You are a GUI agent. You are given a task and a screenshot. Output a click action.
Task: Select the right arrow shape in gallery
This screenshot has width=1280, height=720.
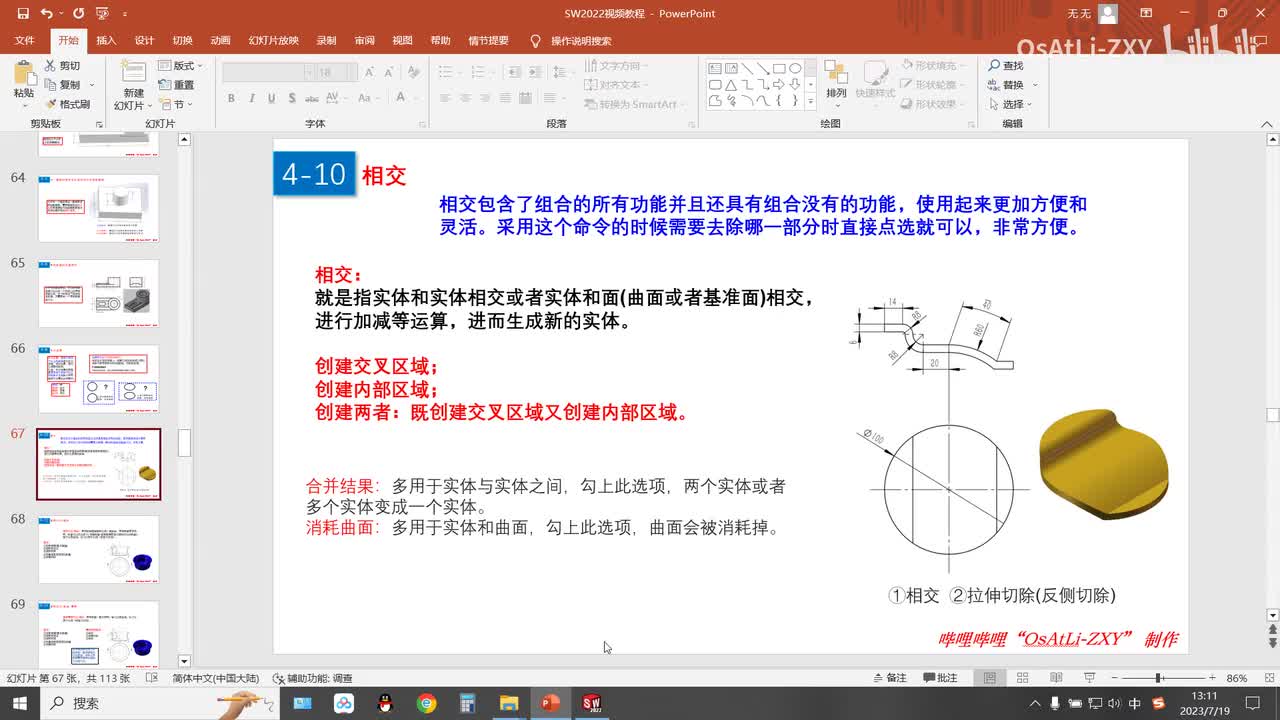click(779, 85)
